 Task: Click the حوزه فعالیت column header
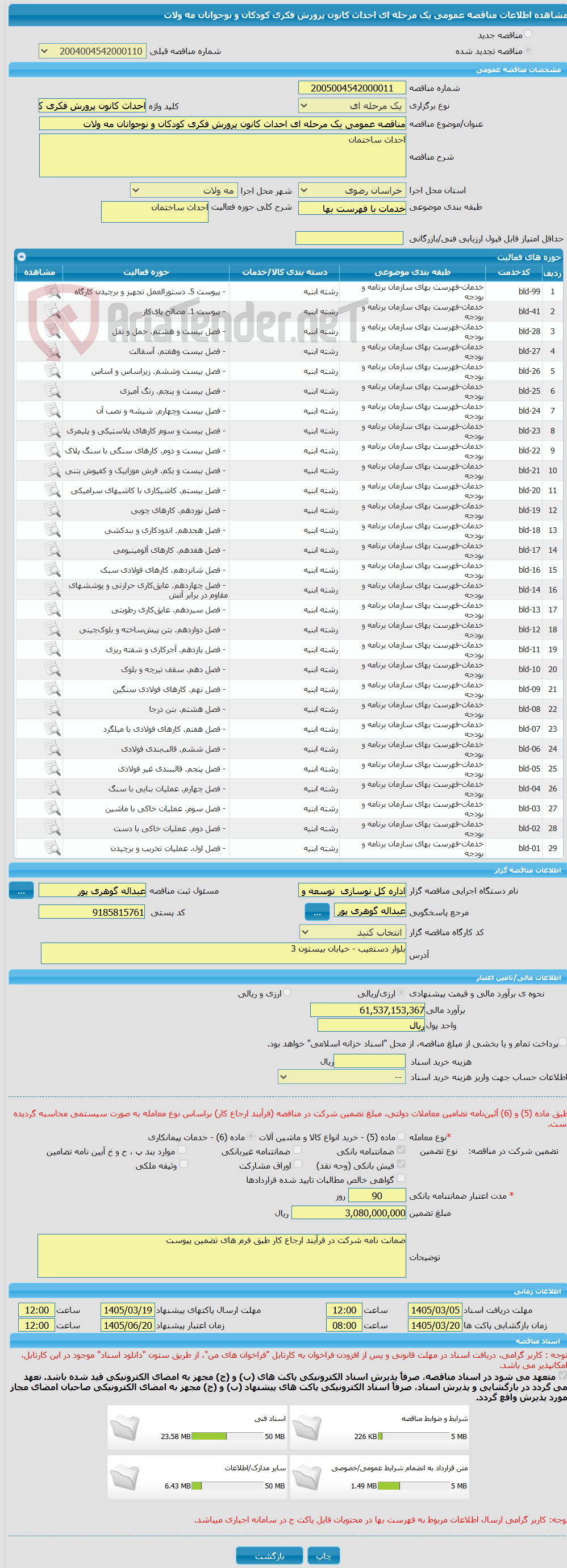pos(146,272)
